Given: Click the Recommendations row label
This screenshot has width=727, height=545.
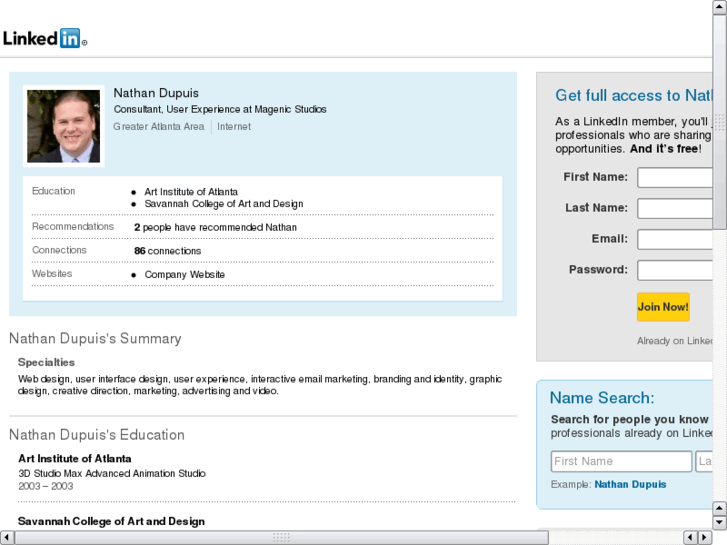Looking at the screenshot, I should pos(73,226).
